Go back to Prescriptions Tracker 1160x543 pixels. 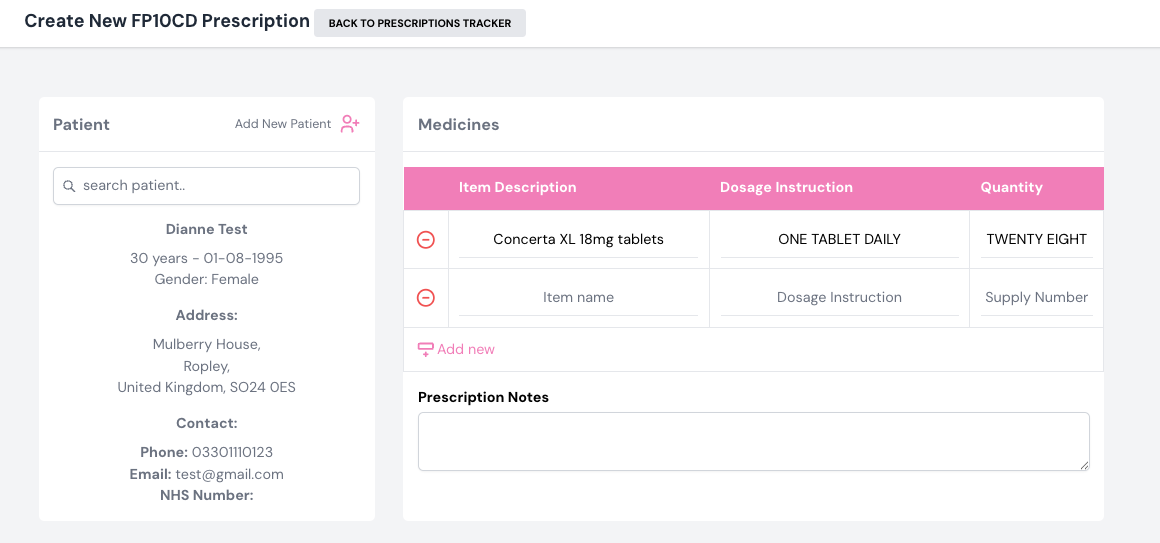pos(420,23)
